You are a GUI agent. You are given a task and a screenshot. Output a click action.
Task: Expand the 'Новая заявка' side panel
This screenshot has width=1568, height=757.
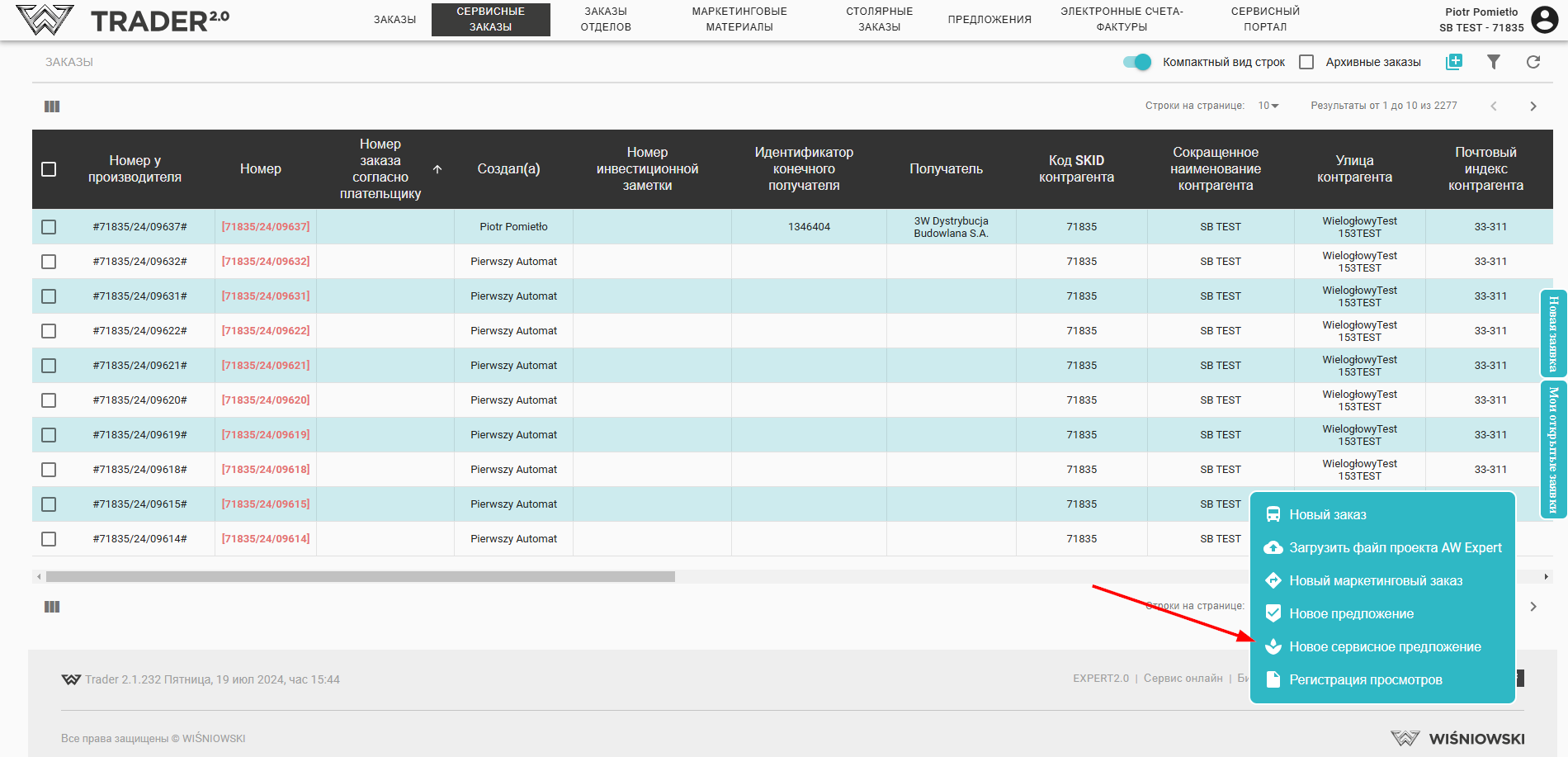[1552, 334]
